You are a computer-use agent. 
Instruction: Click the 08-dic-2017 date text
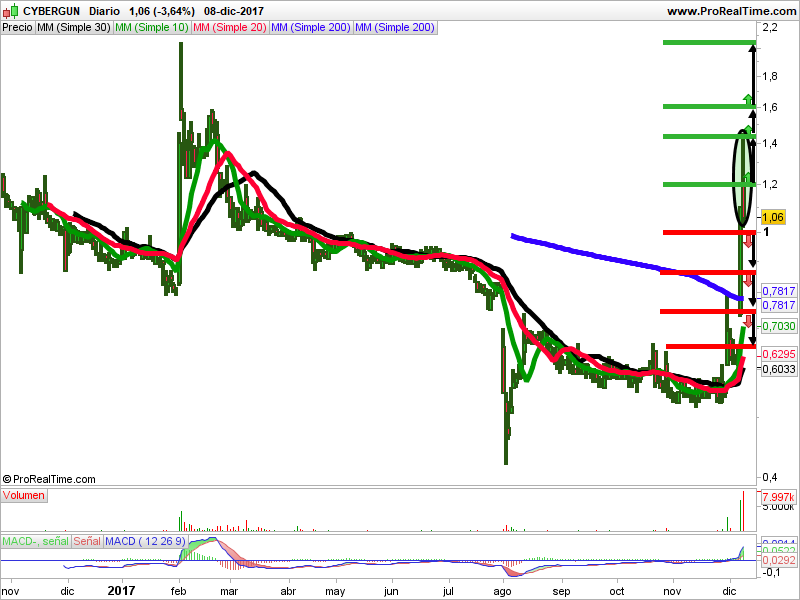(234, 11)
